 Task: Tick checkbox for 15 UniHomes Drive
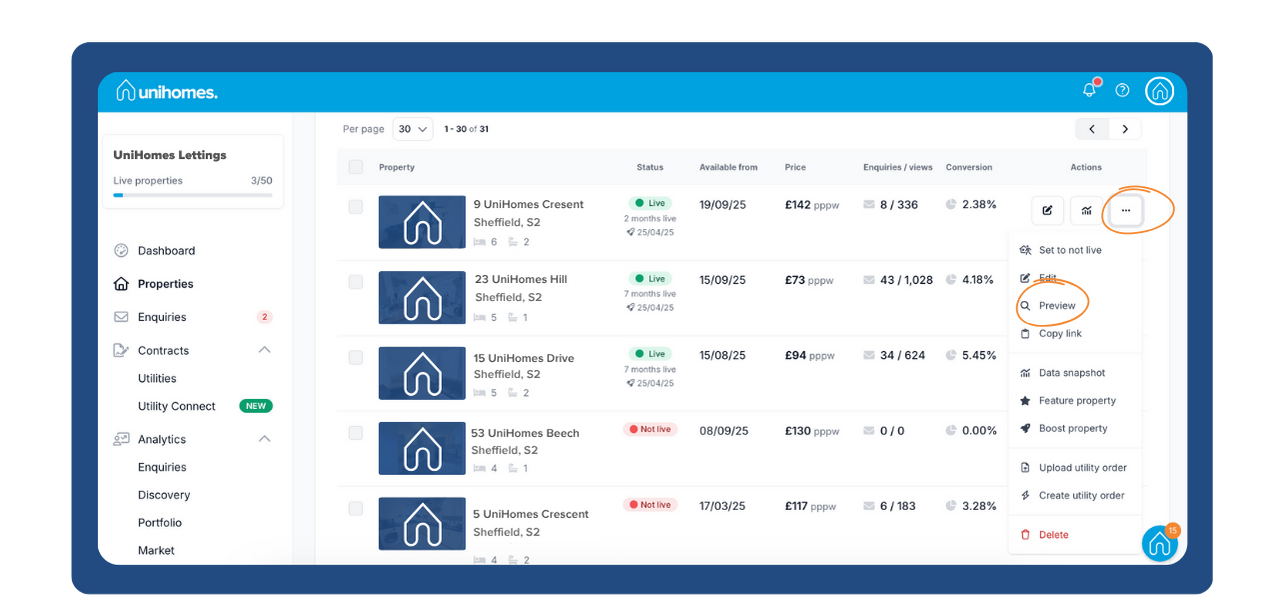click(355, 357)
